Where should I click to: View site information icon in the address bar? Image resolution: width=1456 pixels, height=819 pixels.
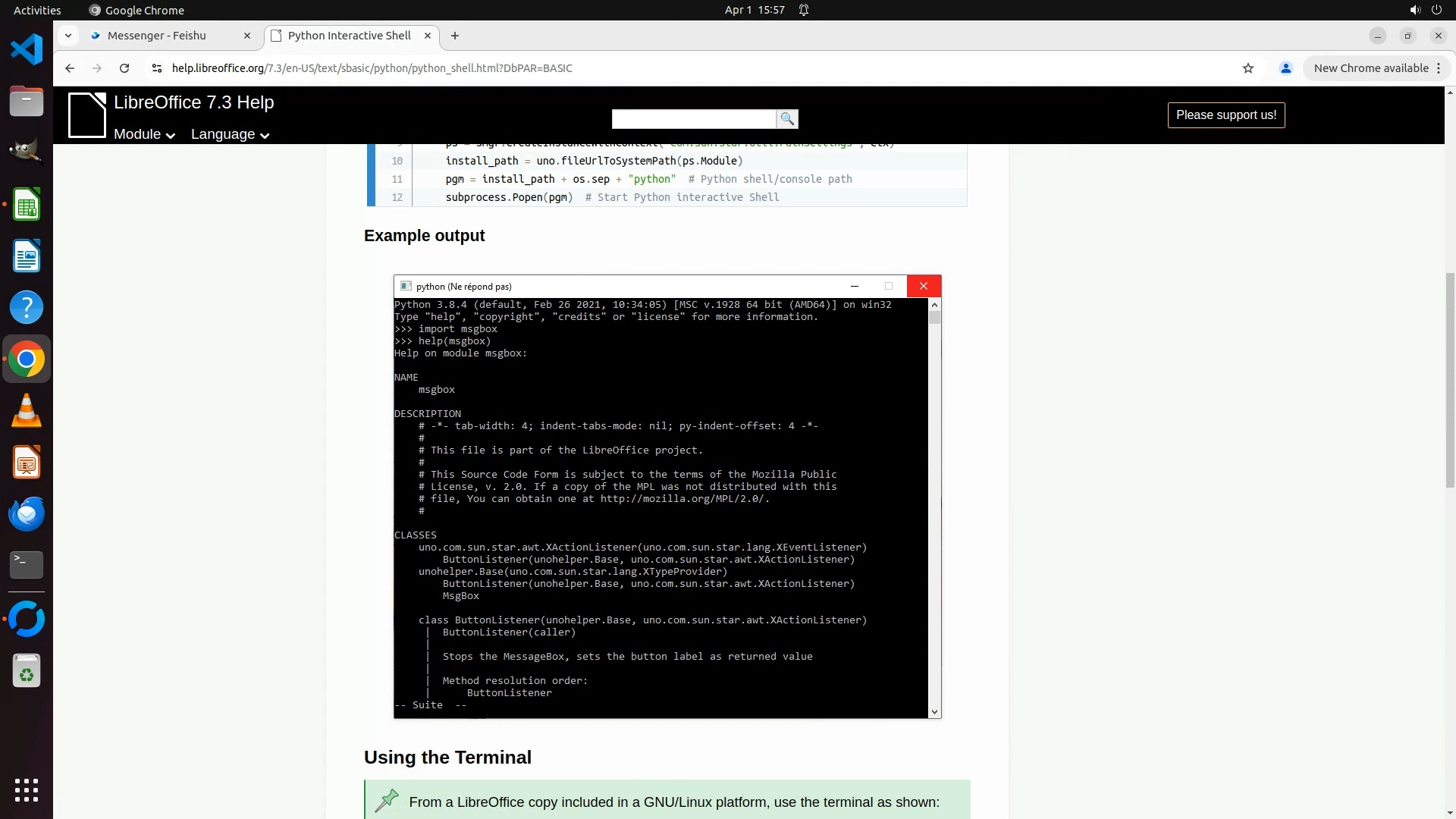tap(157, 68)
